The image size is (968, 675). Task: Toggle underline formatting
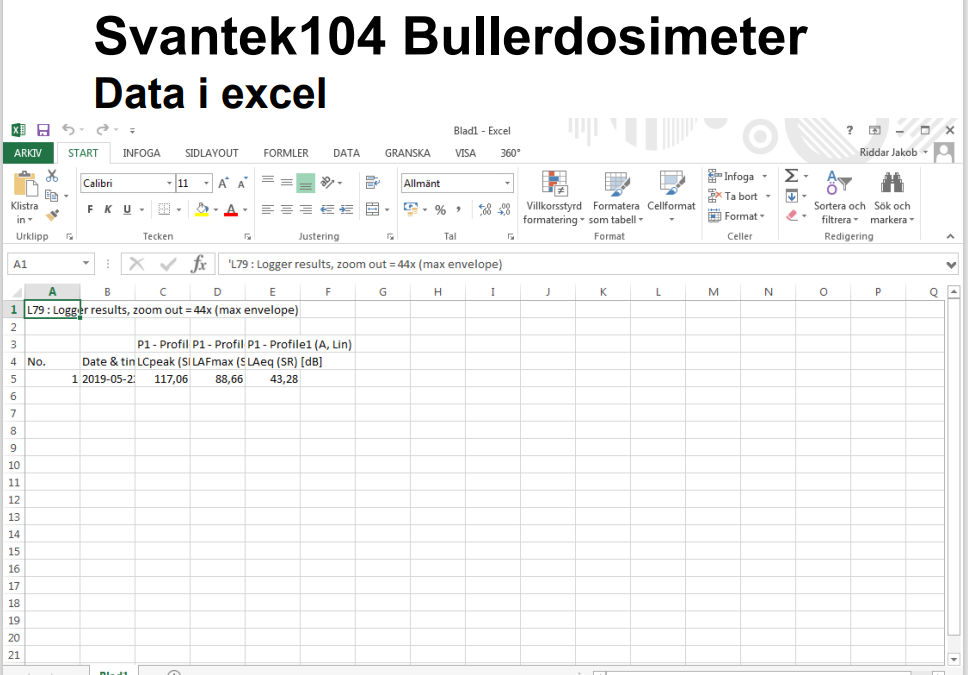(x=126, y=208)
